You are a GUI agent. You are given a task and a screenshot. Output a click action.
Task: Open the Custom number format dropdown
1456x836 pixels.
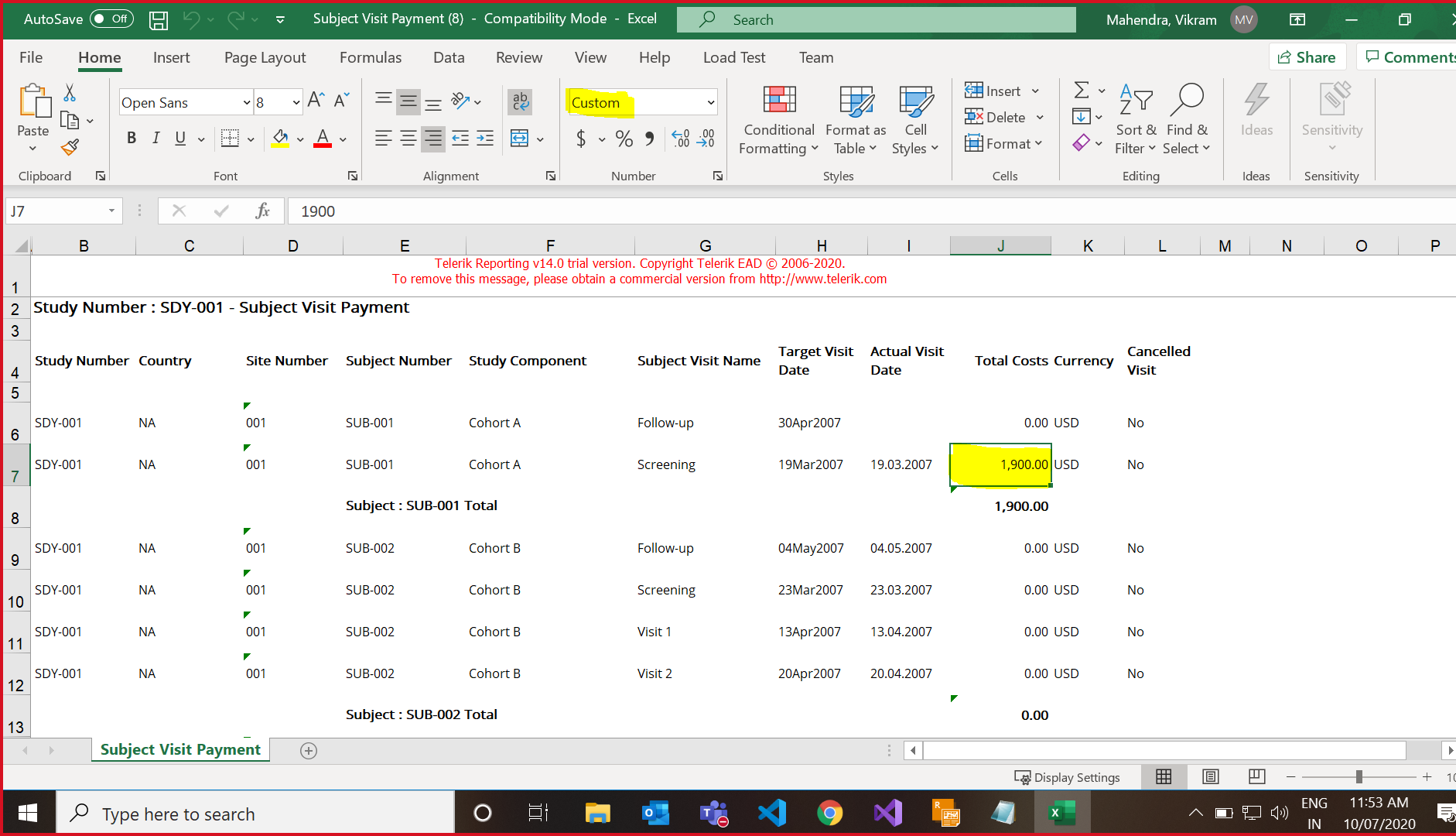(x=710, y=103)
